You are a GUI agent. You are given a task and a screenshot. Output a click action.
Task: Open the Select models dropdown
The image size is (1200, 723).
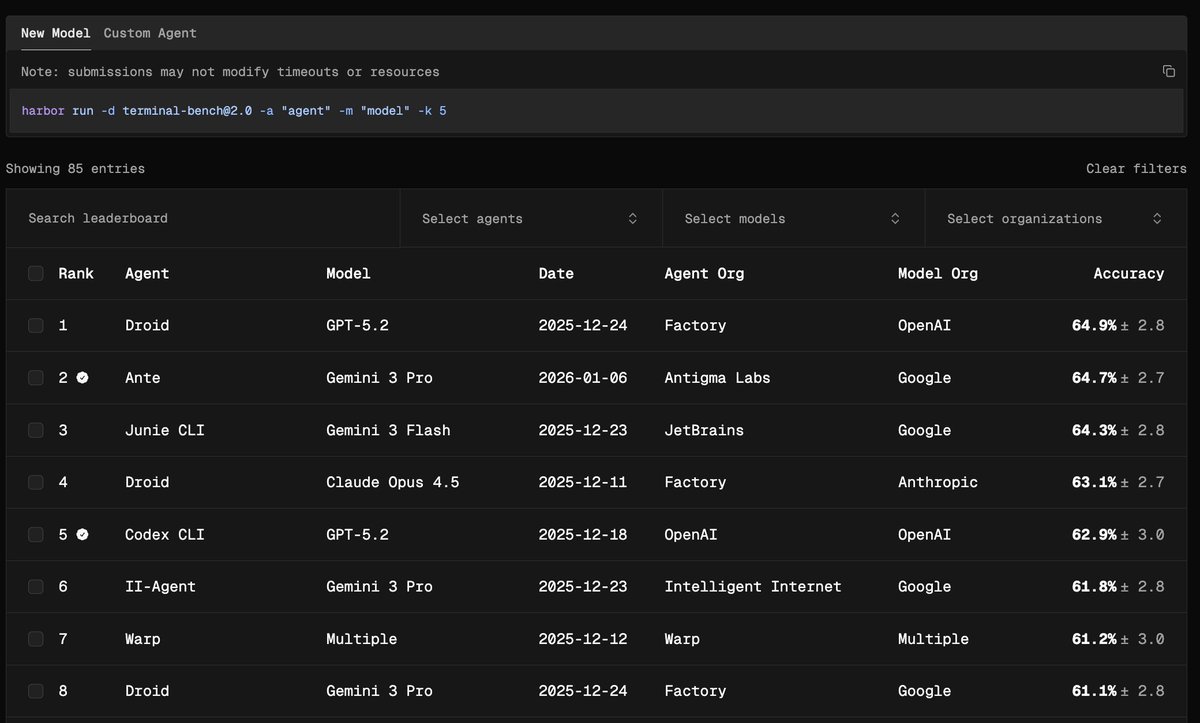point(793,218)
